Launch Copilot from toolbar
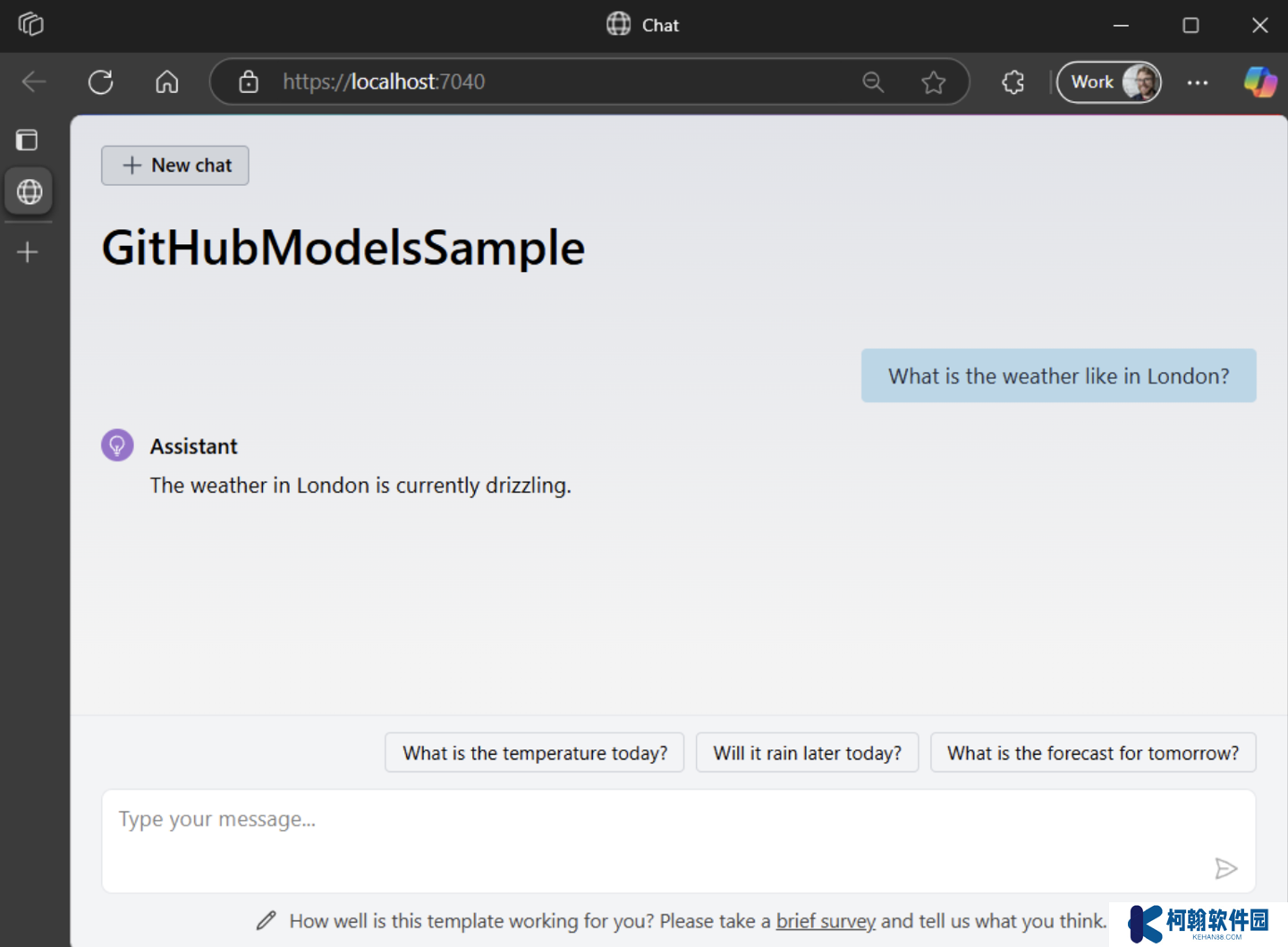 [x=1260, y=81]
